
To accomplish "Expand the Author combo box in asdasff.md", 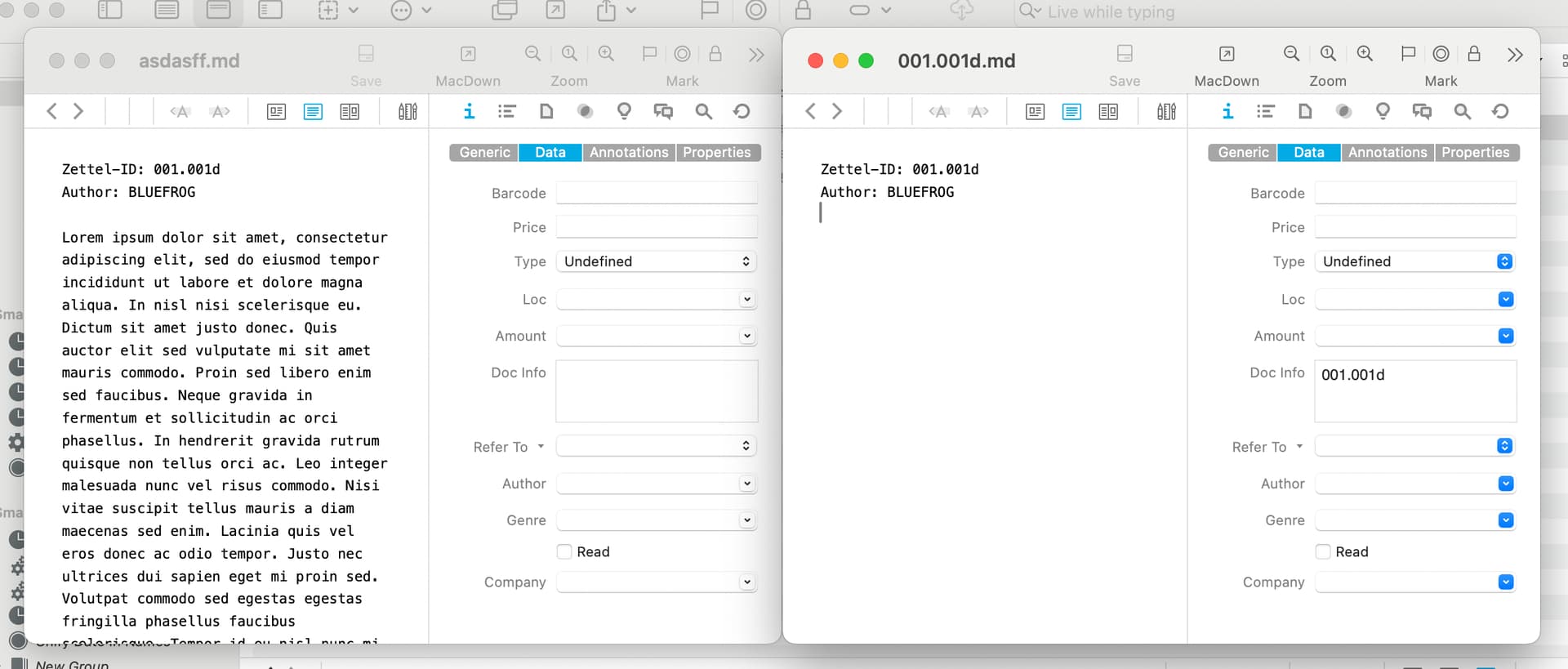I will 746,484.
